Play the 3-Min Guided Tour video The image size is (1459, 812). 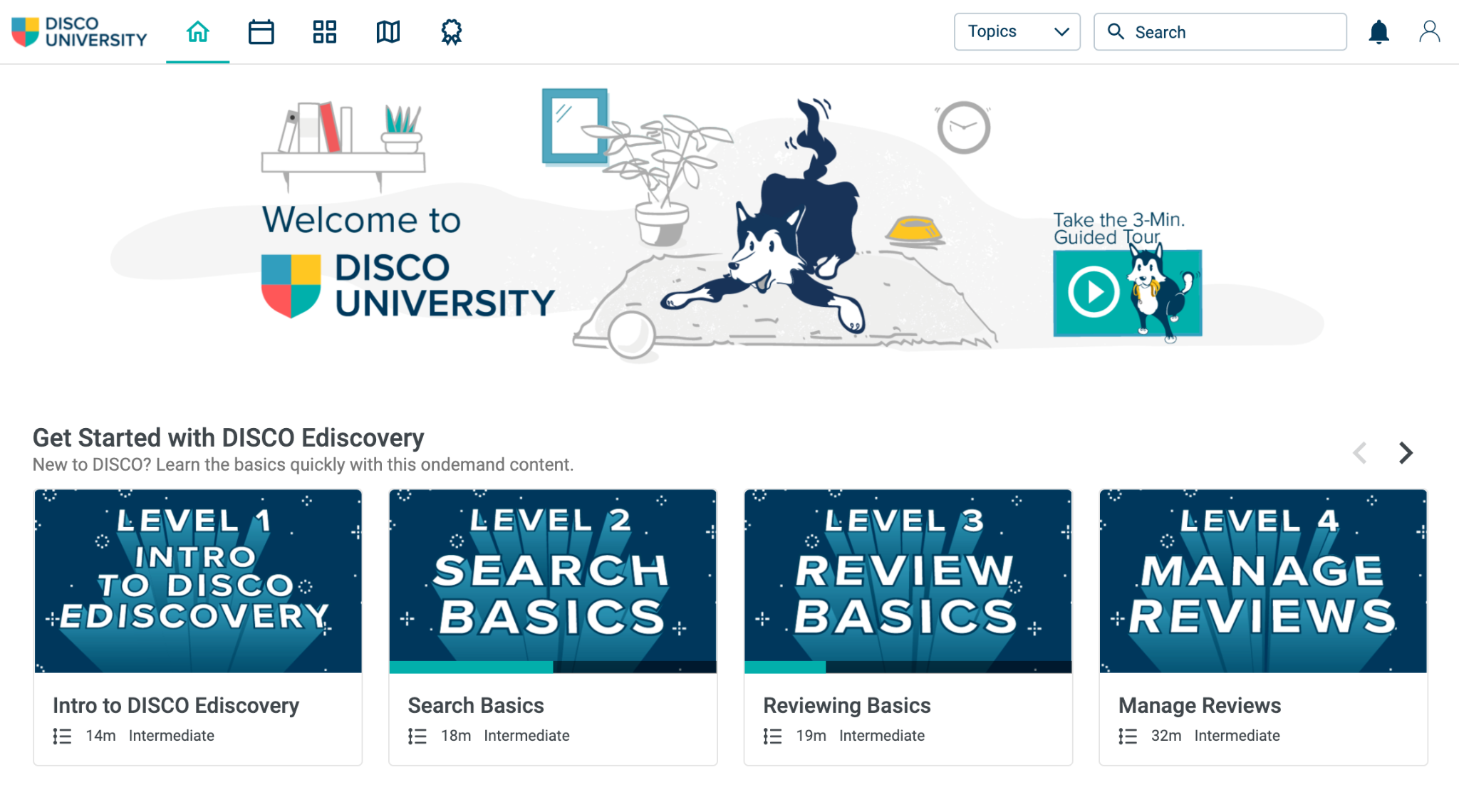[x=1093, y=292]
